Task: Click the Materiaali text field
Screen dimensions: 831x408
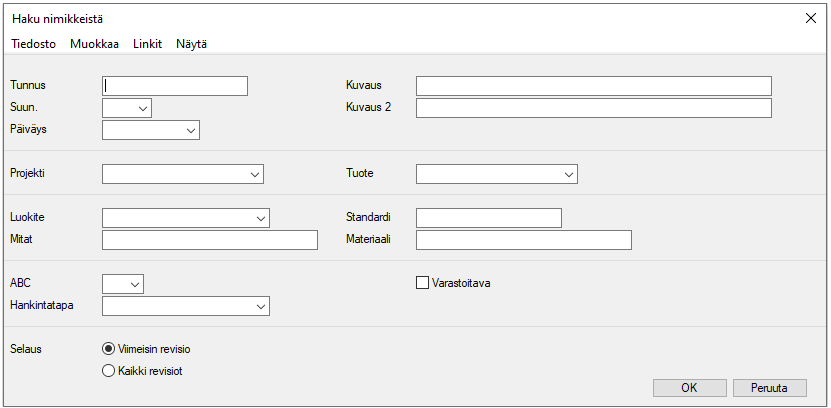Action: click(x=523, y=240)
